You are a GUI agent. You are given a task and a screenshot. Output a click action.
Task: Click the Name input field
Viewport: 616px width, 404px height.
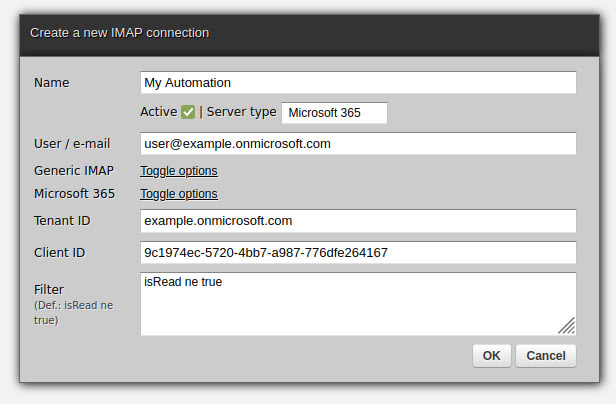358,83
